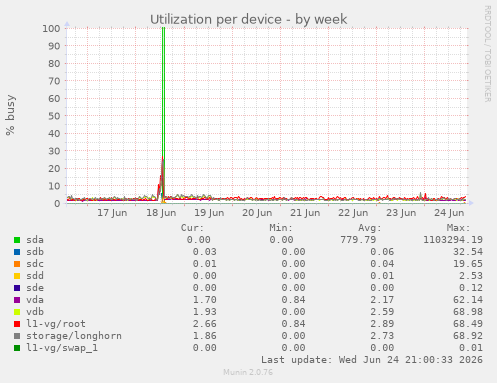This screenshot has height=383, width=497.
Task: Select the 'vda' legend label
Action: pyautogui.click(x=35, y=300)
